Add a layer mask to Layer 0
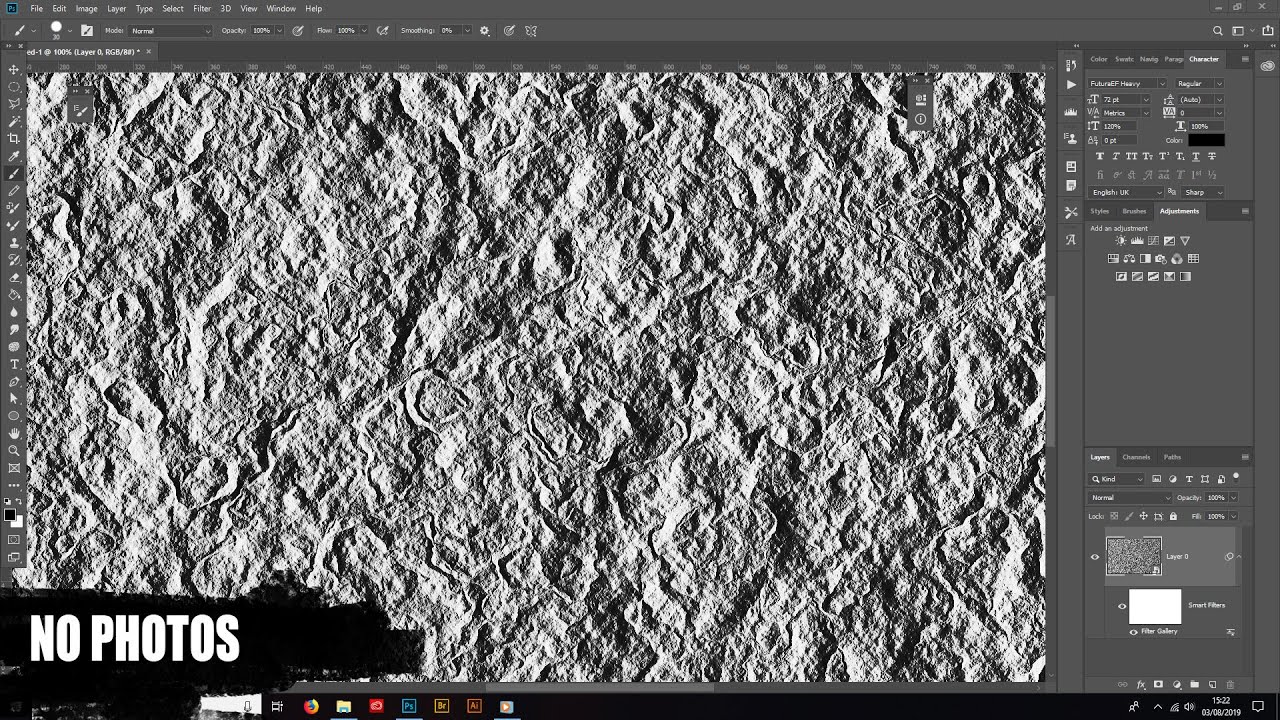 [x=1158, y=685]
